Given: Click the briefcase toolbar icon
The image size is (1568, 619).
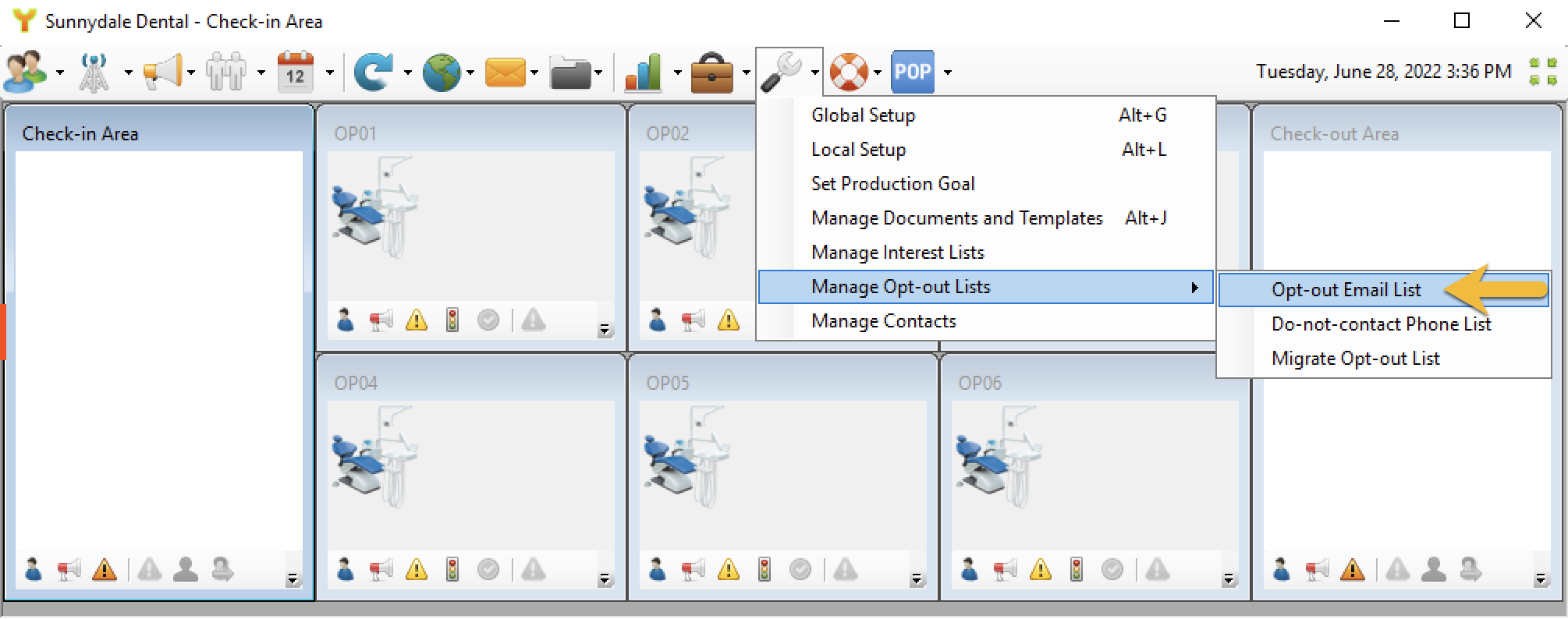Looking at the screenshot, I should [x=711, y=72].
